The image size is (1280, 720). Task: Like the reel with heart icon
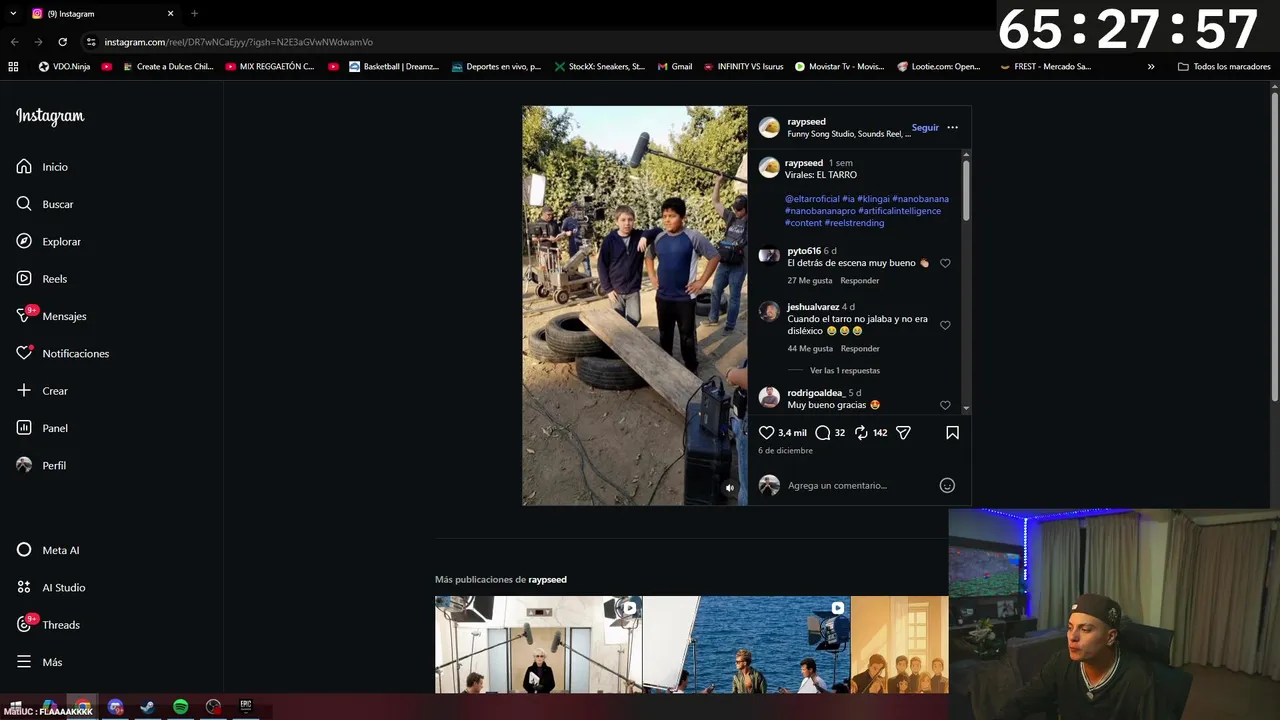[x=766, y=433]
